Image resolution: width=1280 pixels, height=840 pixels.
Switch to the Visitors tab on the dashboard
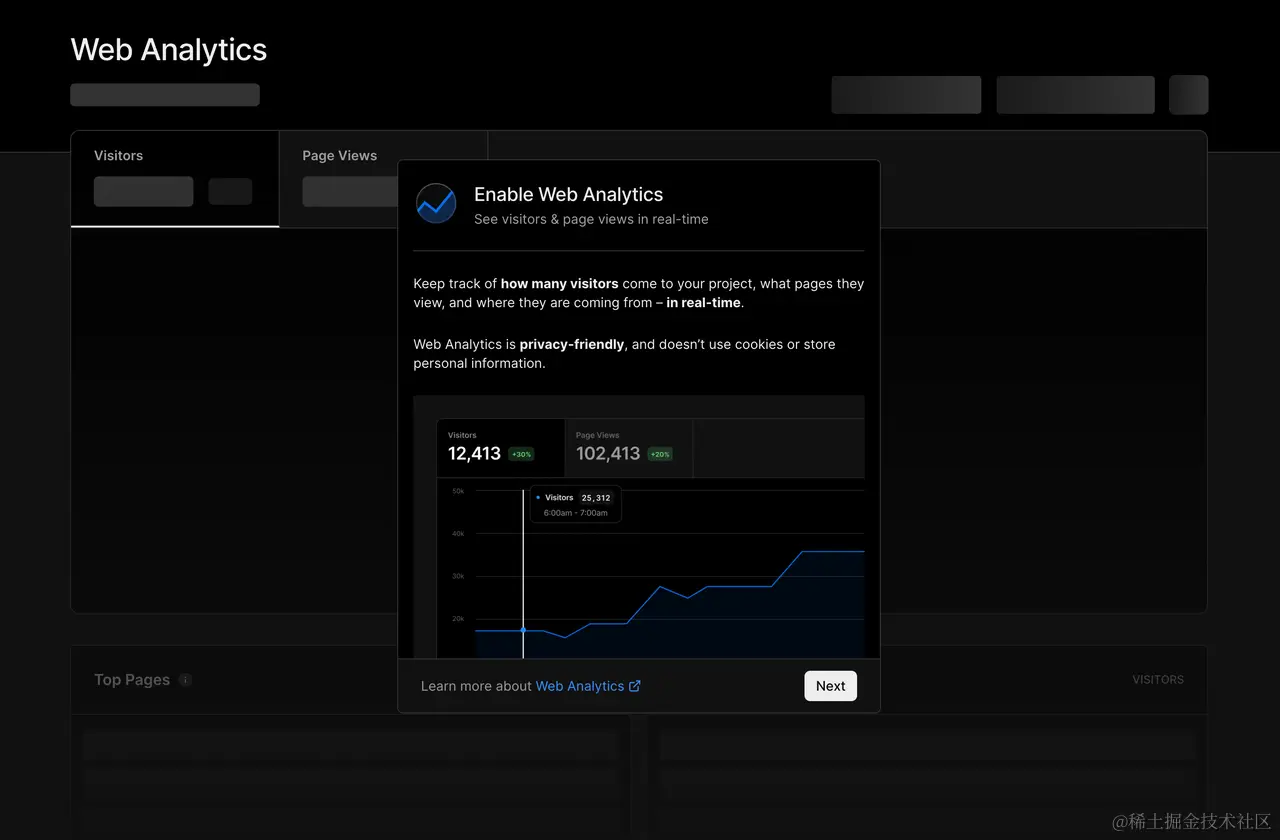pyautogui.click(x=175, y=179)
